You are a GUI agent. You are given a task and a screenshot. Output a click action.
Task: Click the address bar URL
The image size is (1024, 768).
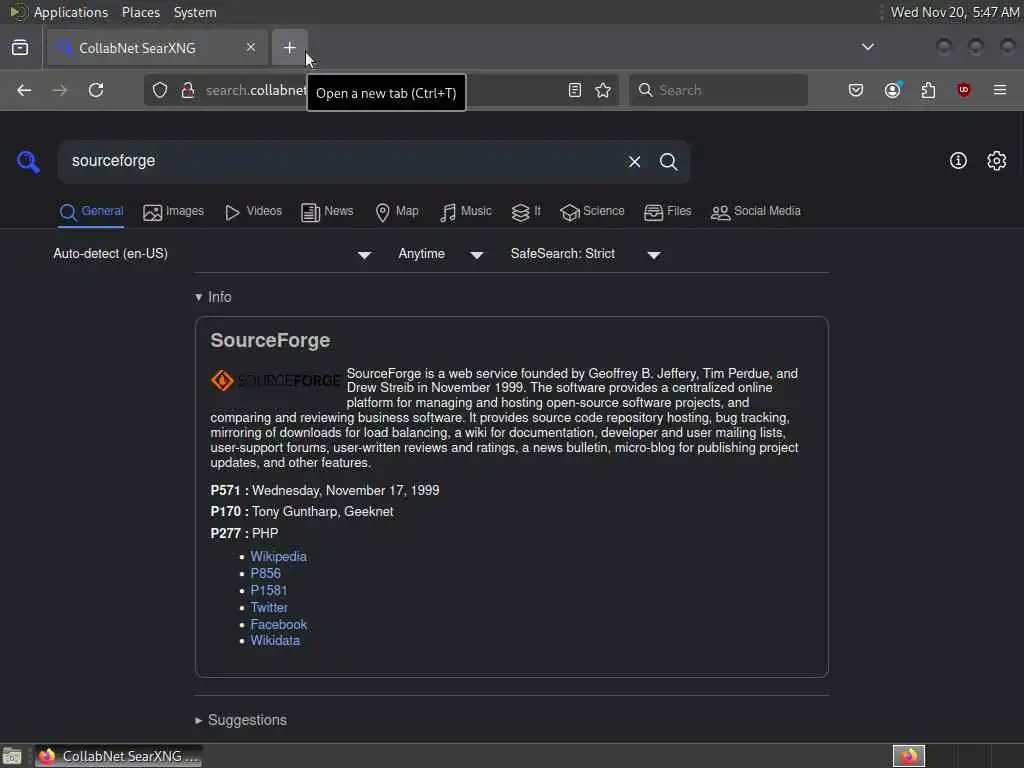[x=256, y=90]
